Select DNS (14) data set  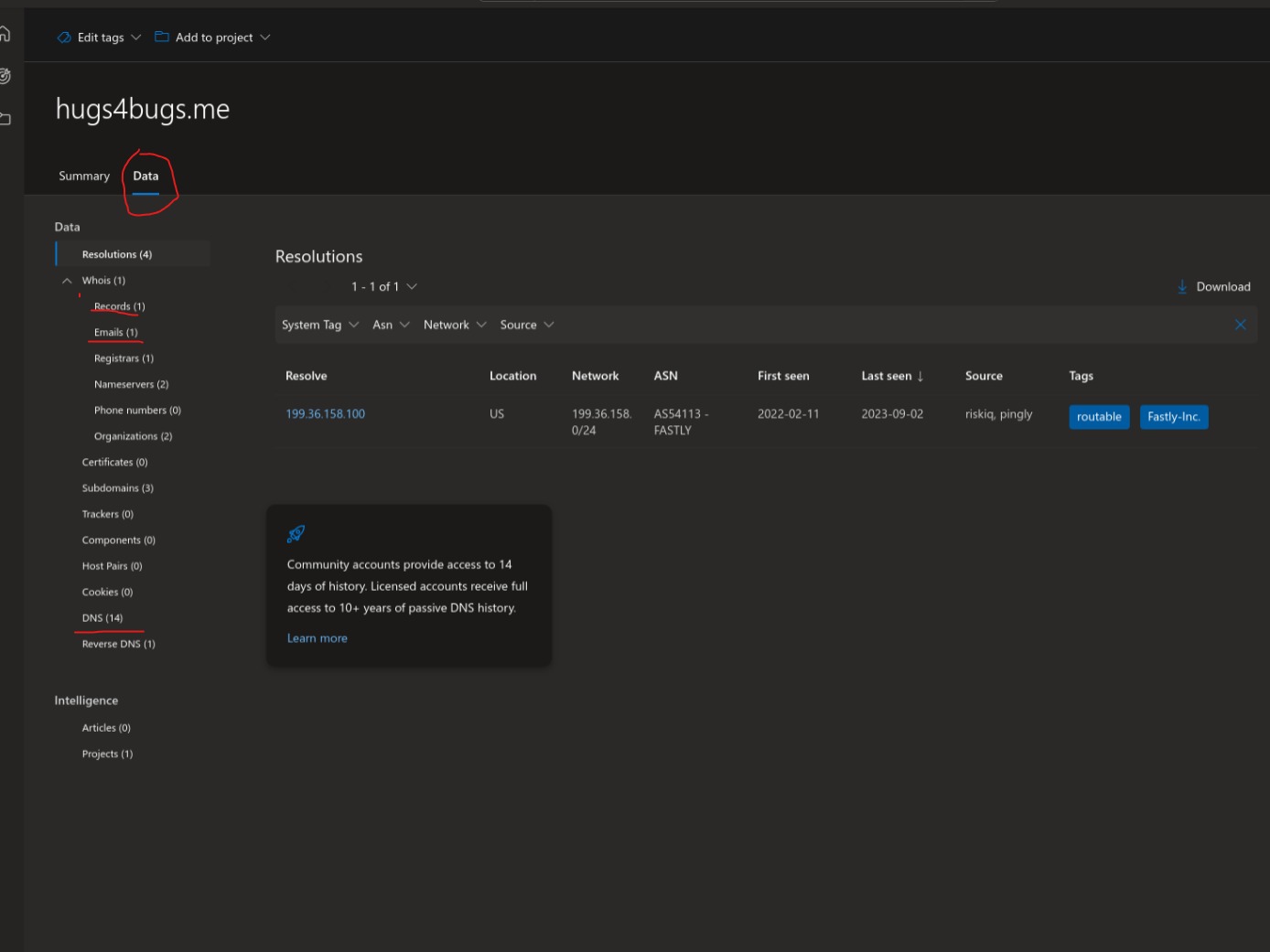tap(102, 618)
